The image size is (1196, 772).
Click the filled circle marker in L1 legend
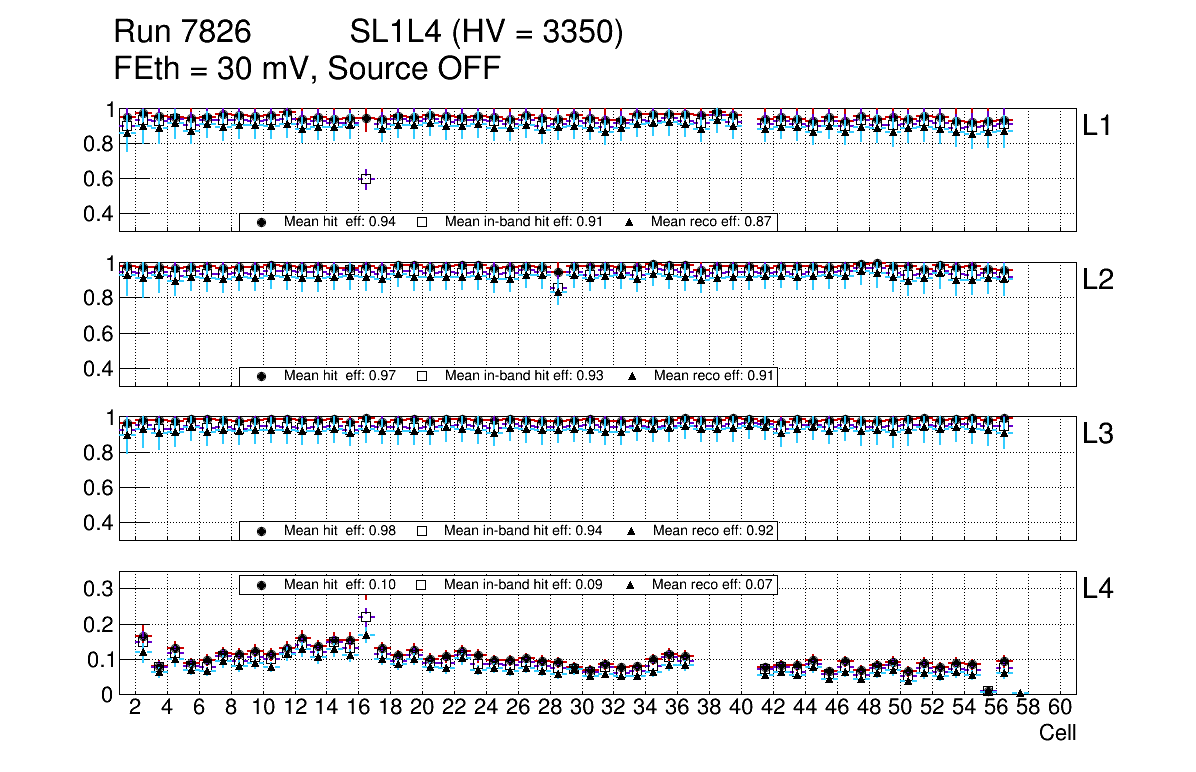pos(262,222)
